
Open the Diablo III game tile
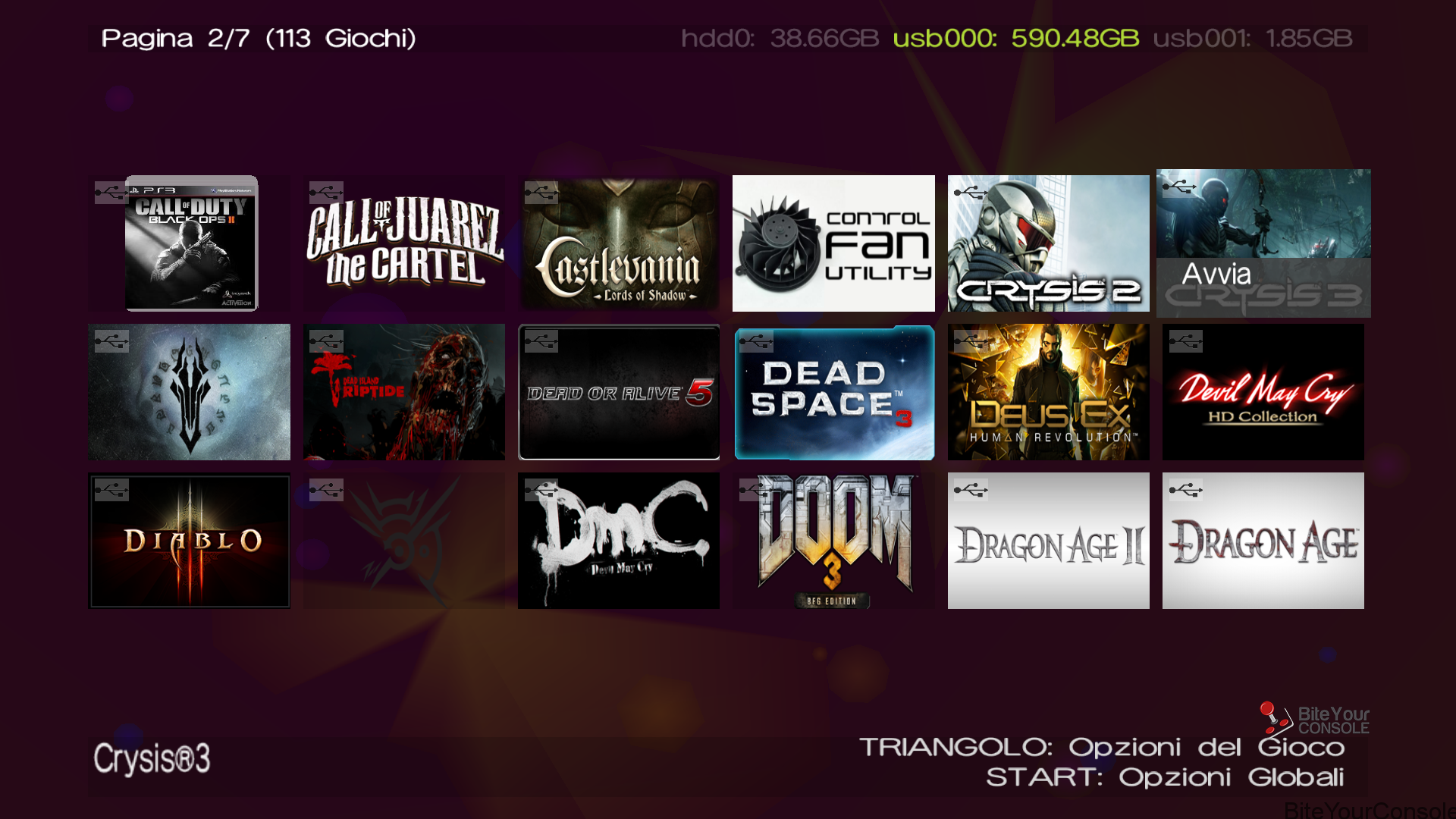pos(189,541)
